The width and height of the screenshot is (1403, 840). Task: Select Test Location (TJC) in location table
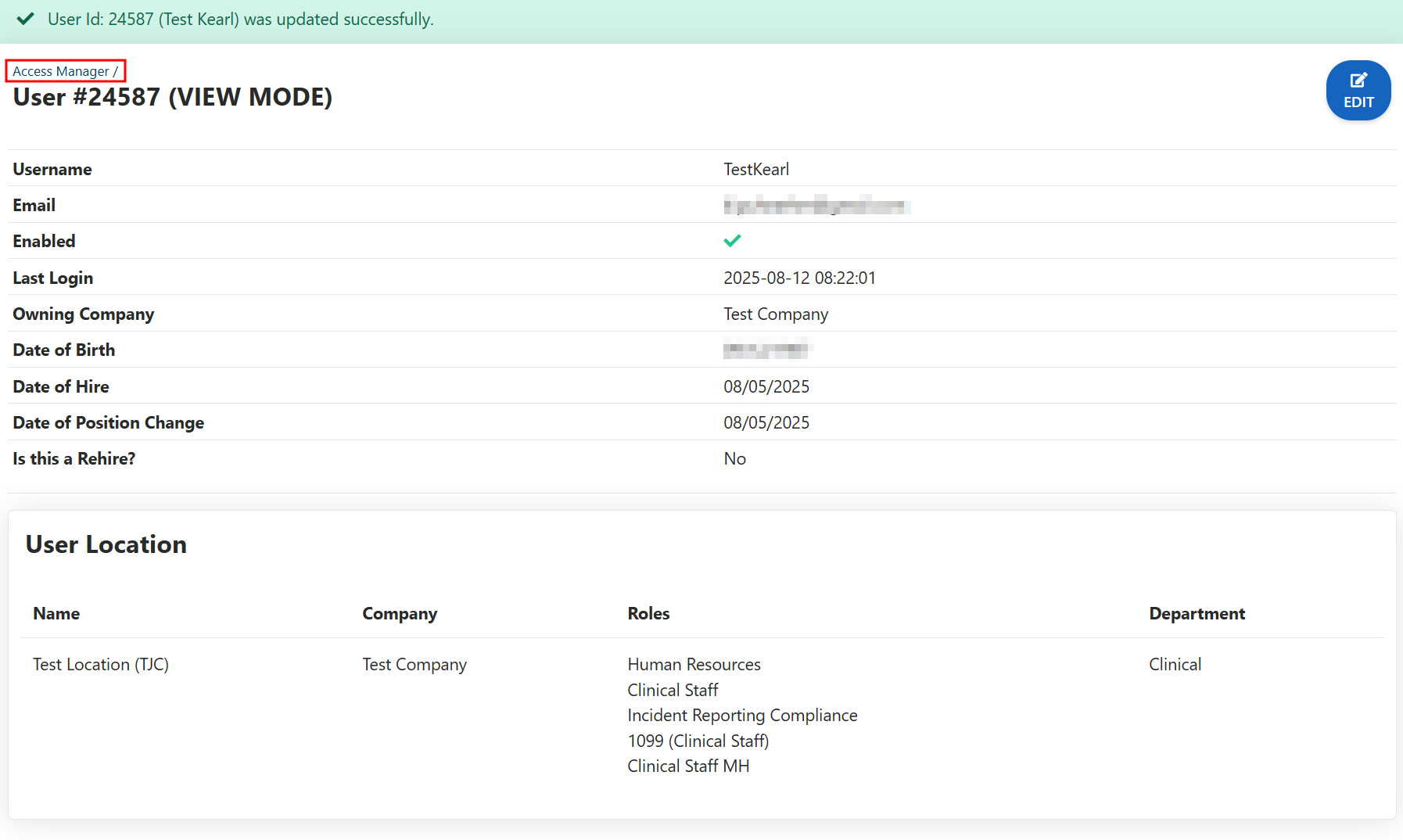pos(101,665)
